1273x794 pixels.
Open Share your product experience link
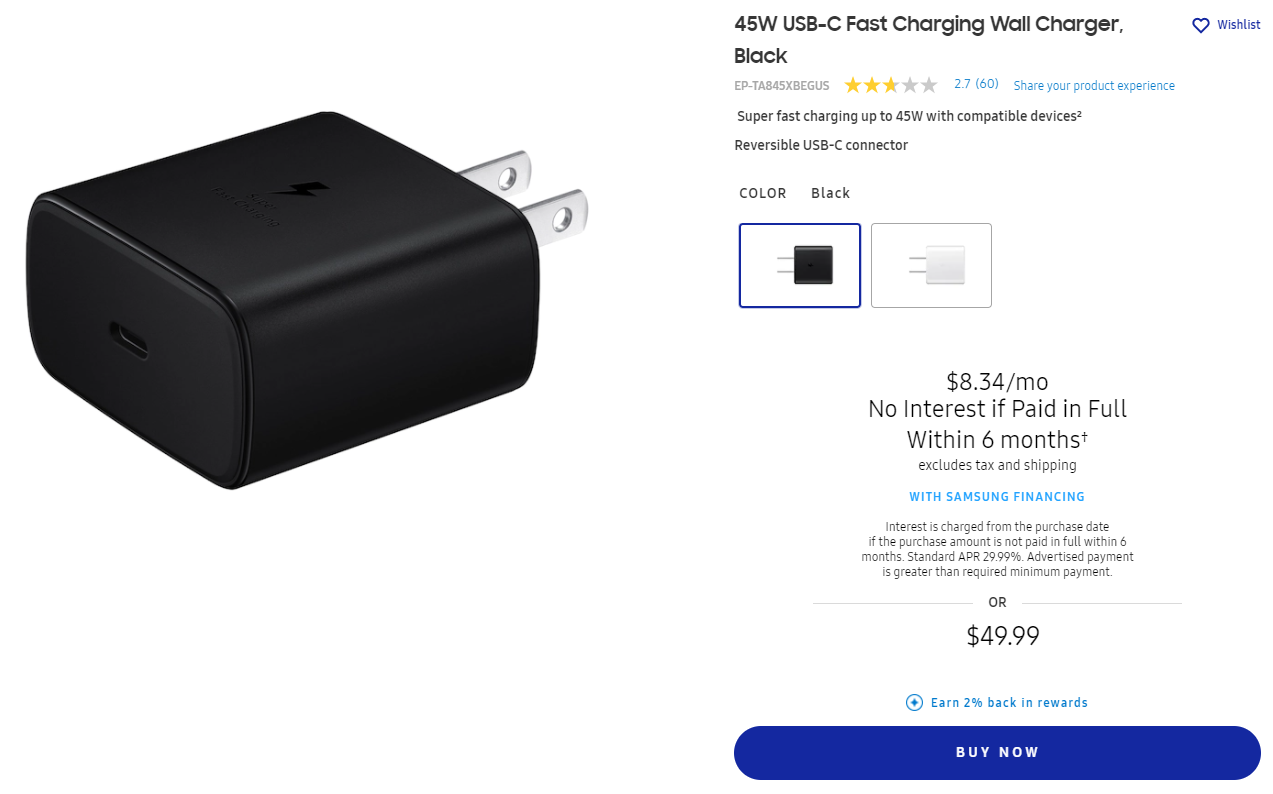[1094, 86]
